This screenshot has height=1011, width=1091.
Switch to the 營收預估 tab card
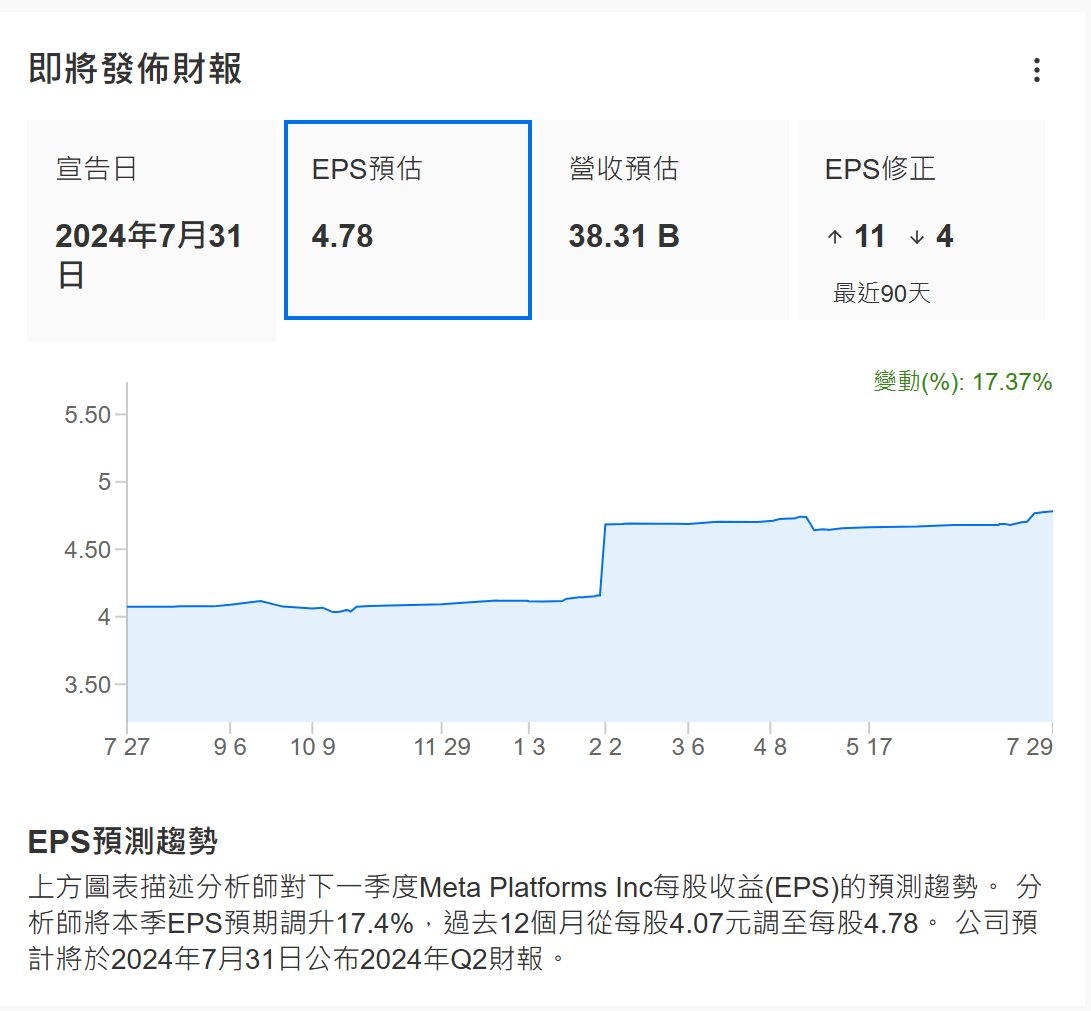tap(664, 220)
